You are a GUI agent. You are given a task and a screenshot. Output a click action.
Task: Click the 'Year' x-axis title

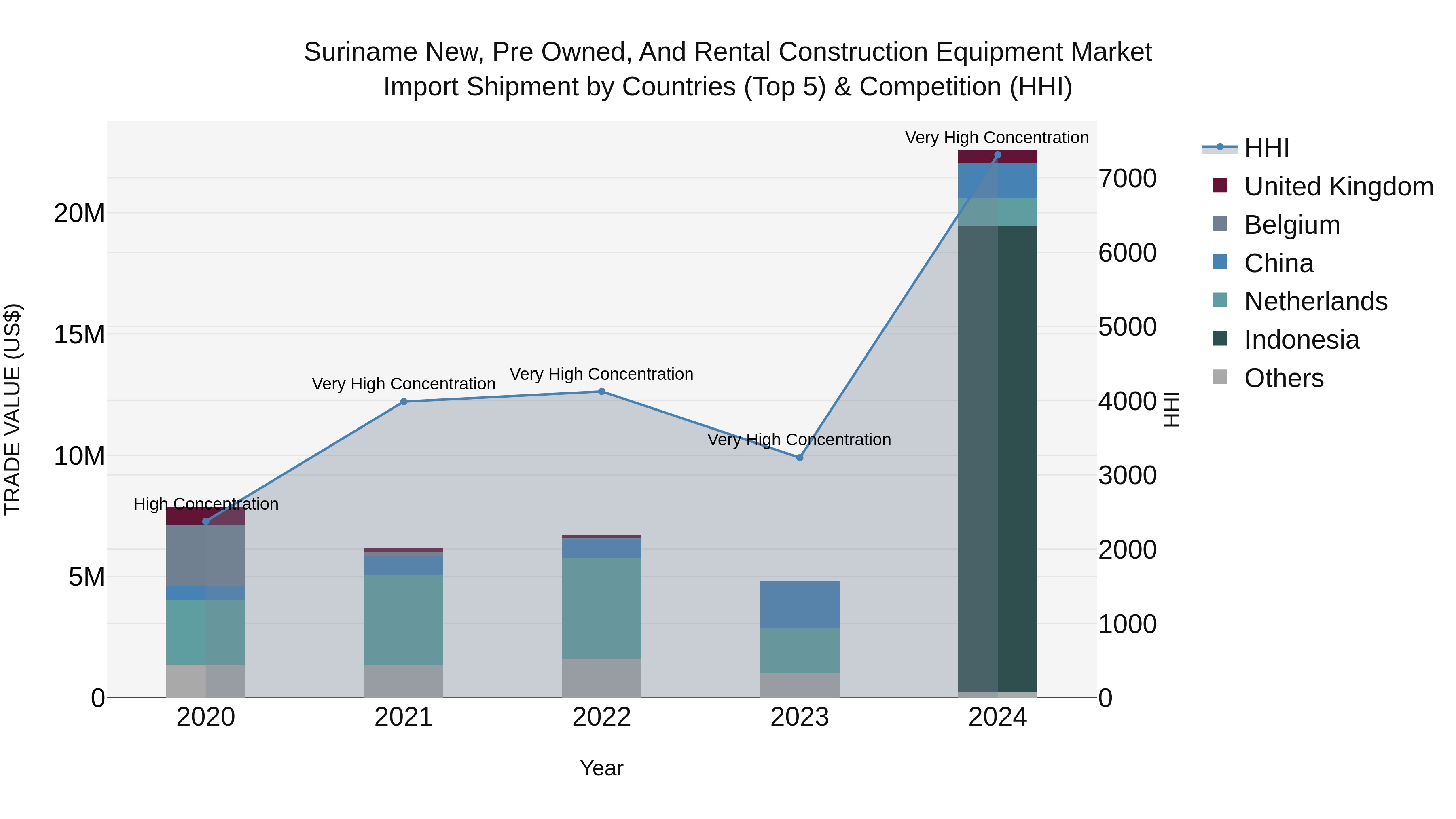[x=601, y=768]
